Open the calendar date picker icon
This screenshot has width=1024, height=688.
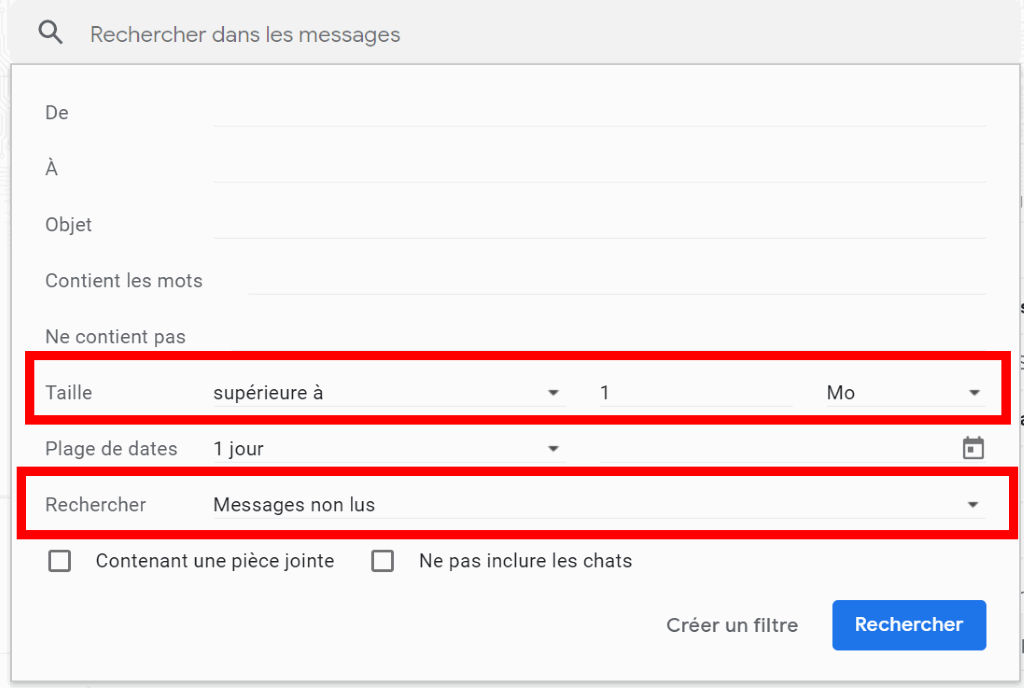pos(973,448)
